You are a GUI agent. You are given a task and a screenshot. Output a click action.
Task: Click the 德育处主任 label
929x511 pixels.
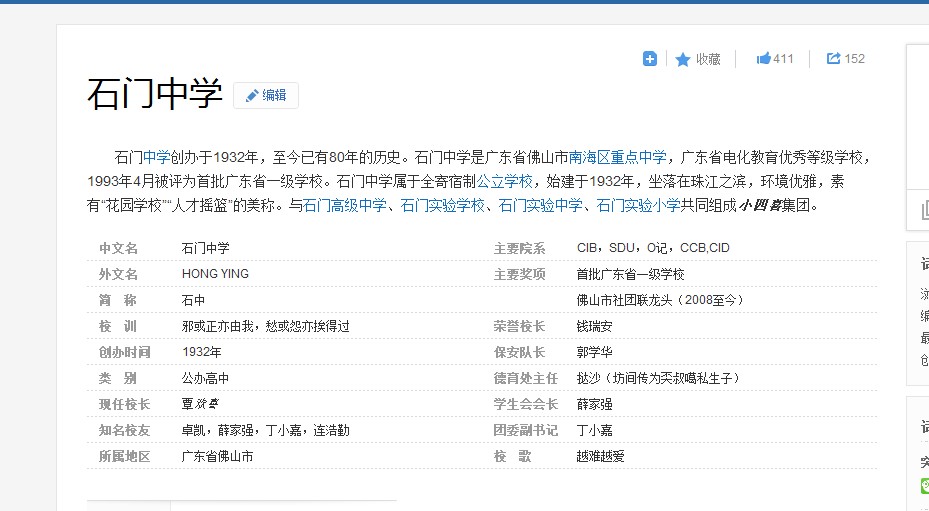pyautogui.click(x=526, y=379)
